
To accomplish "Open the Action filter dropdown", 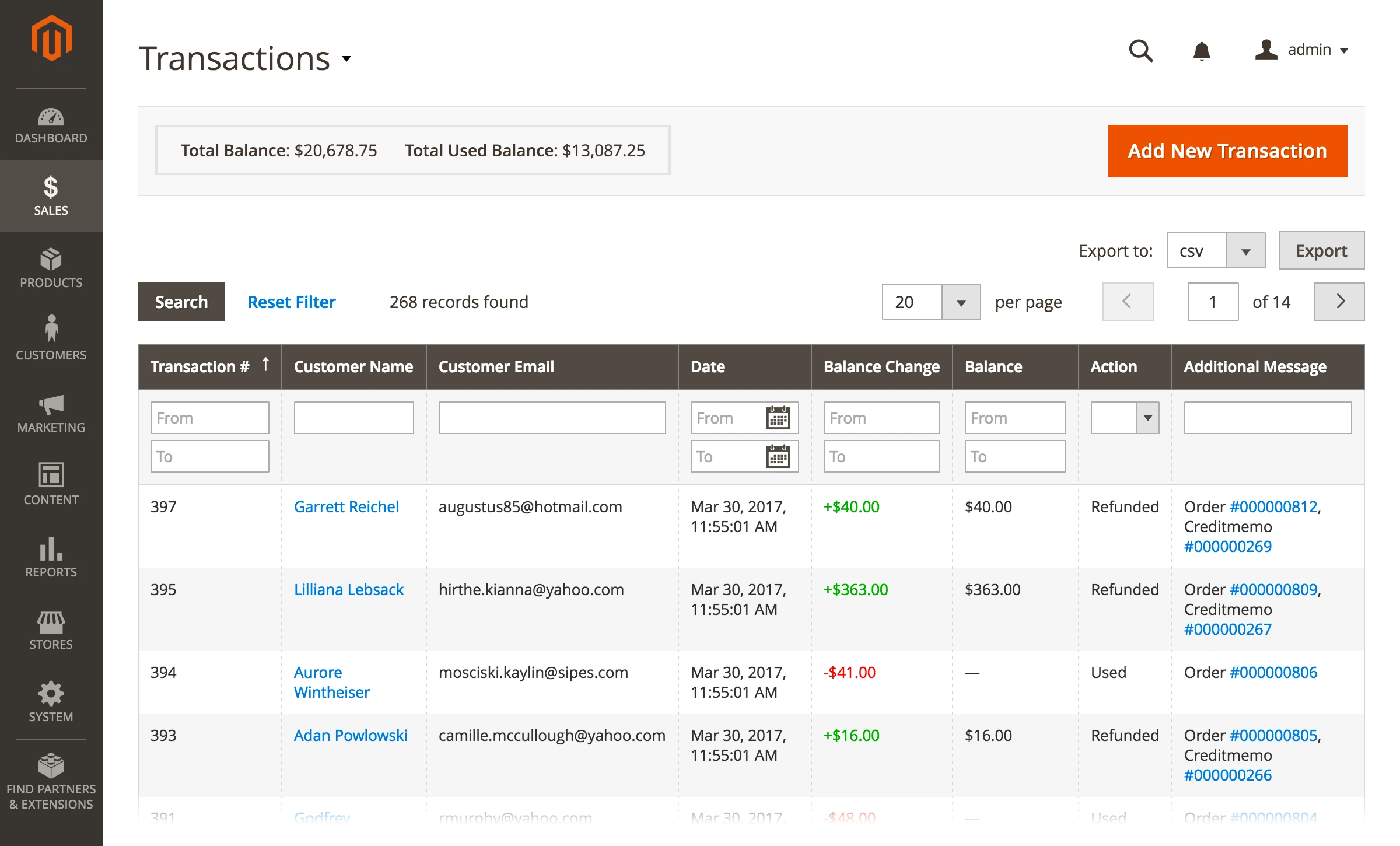I will point(1147,418).
